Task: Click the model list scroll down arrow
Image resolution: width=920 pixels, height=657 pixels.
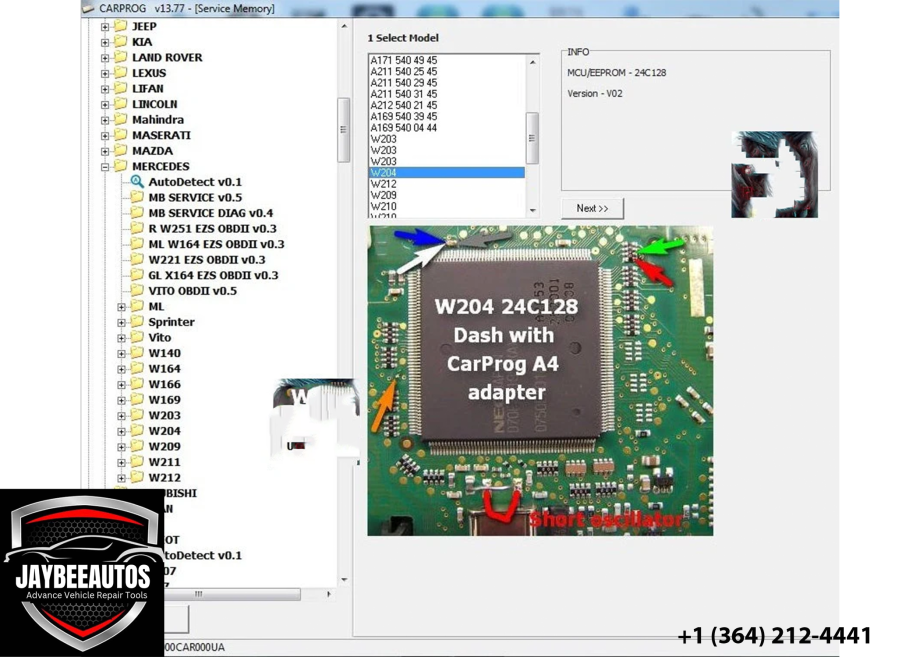Action: click(532, 211)
